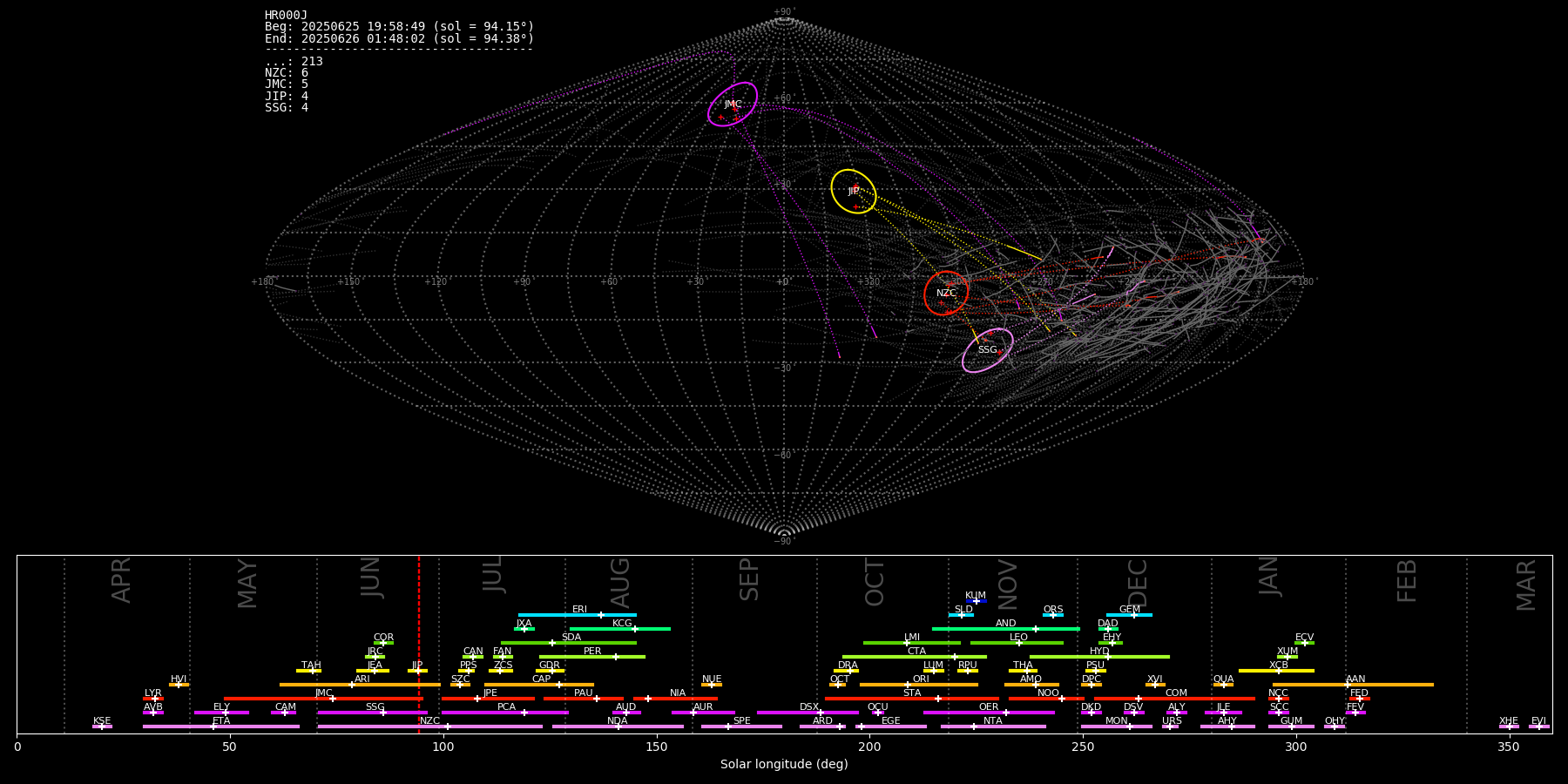Image resolution: width=1568 pixels, height=784 pixels.
Task: Select the Beg: 20250625 19:58:49 line
Action: pyautogui.click(x=400, y=27)
